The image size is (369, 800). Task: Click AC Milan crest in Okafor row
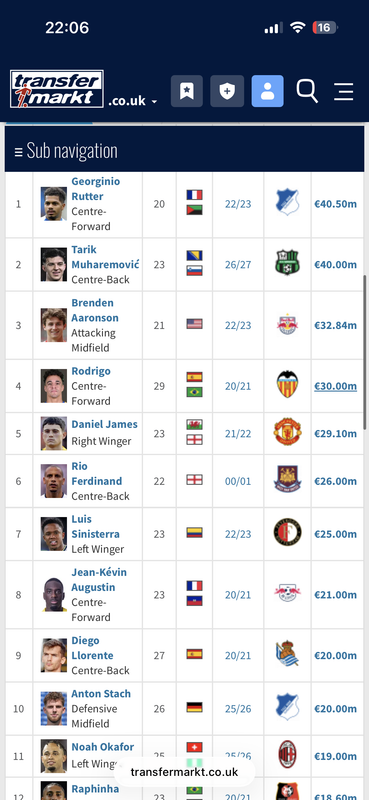287,755
